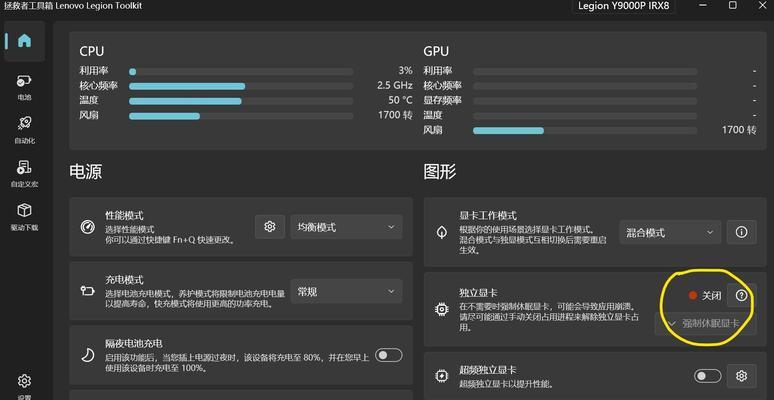Open the 驱动下载 driver download page

click(x=24, y=217)
